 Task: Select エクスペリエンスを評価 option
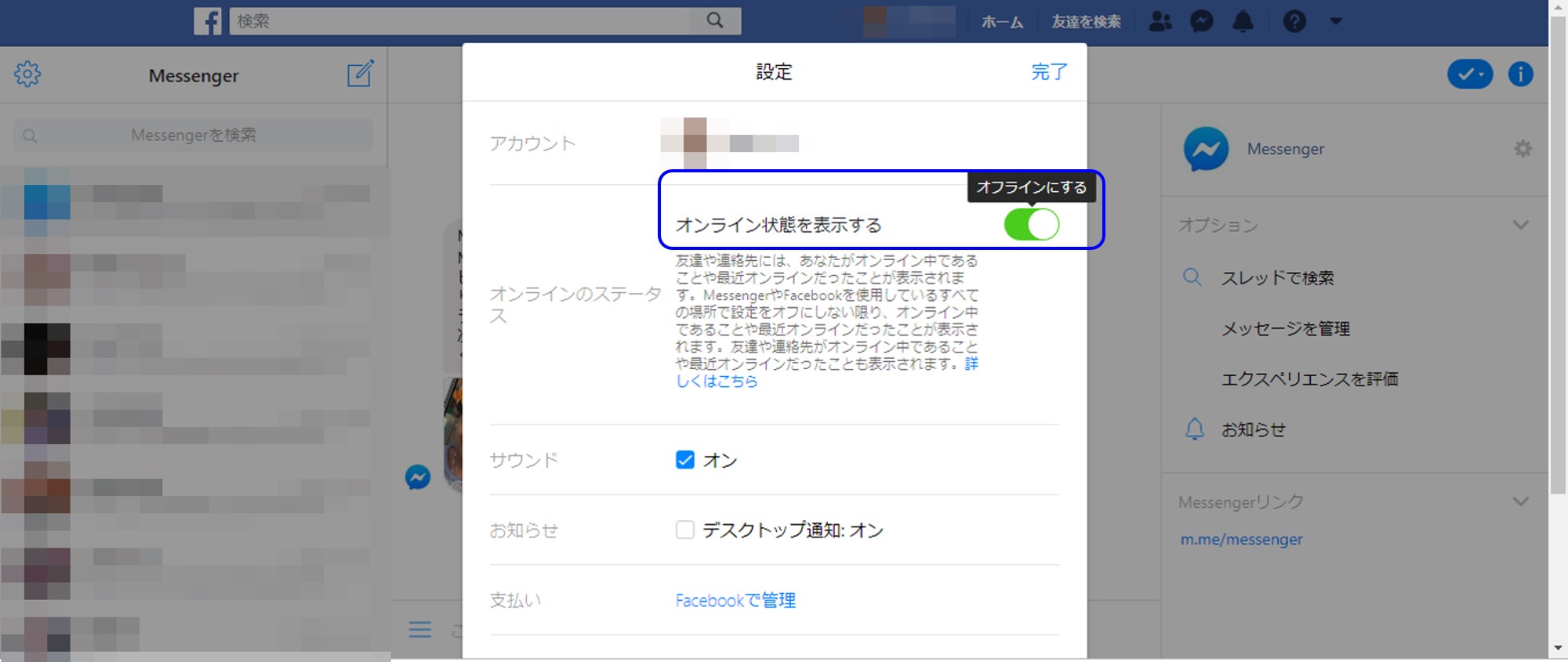click(1309, 379)
